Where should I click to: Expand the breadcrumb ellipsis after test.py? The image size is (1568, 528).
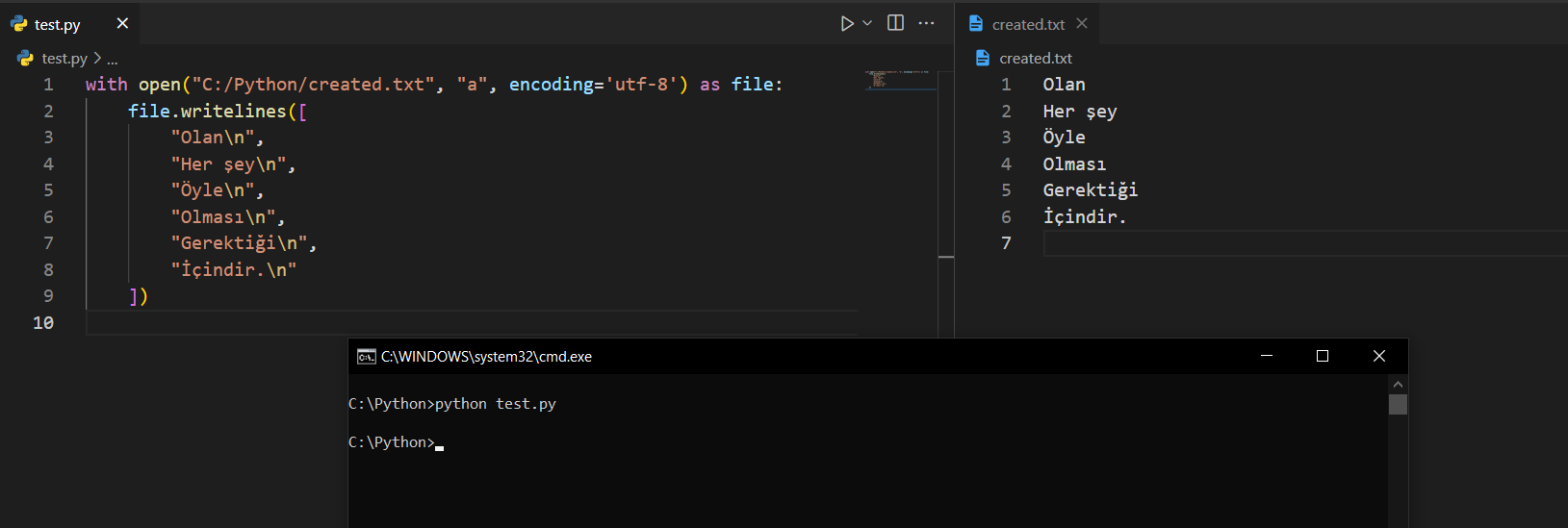pos(113,60)
